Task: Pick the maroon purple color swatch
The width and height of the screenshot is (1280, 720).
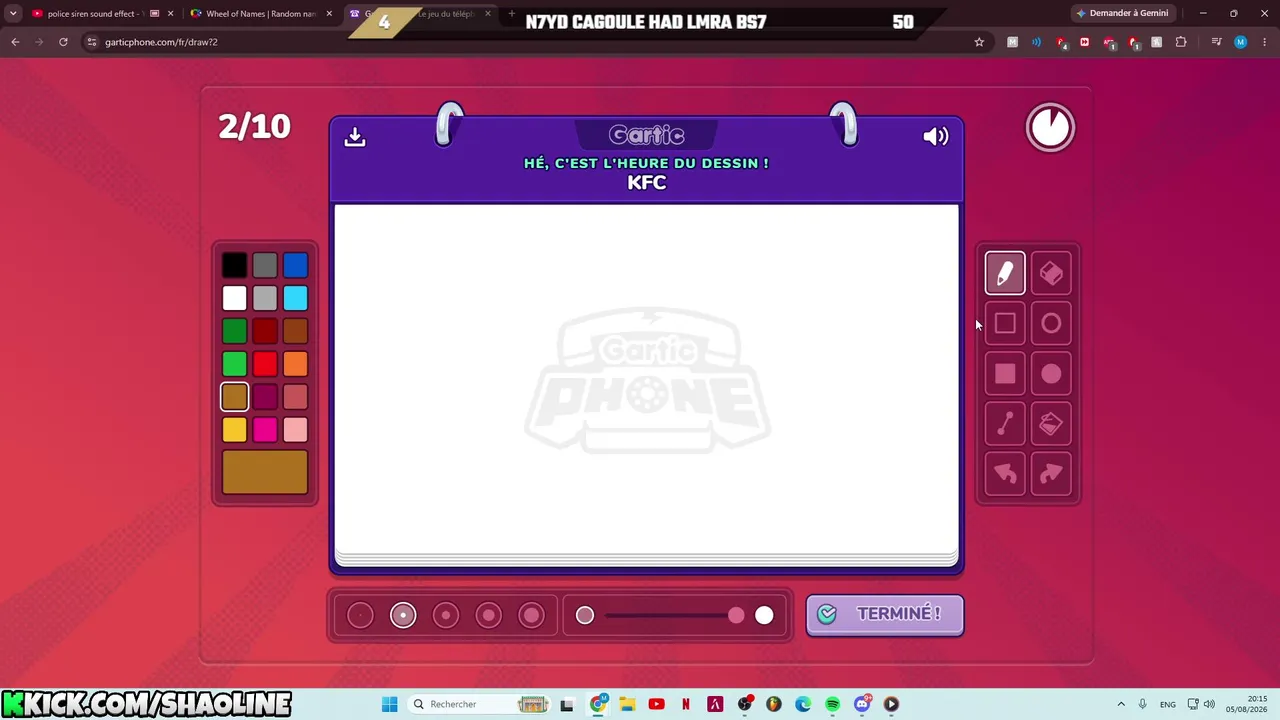Action: (x=265, y=397)
